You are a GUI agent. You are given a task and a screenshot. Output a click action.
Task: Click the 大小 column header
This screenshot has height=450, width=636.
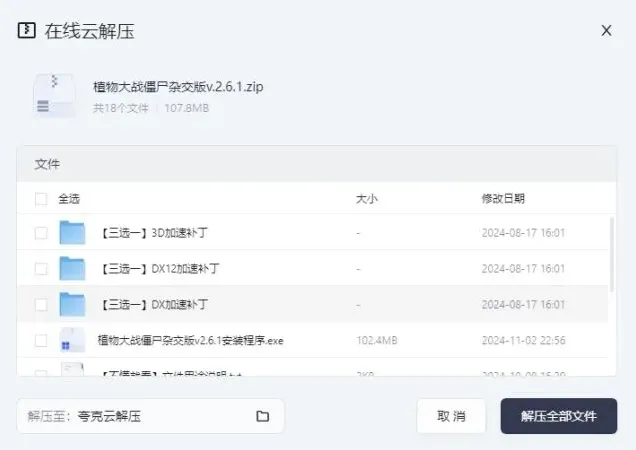point(367,199)
